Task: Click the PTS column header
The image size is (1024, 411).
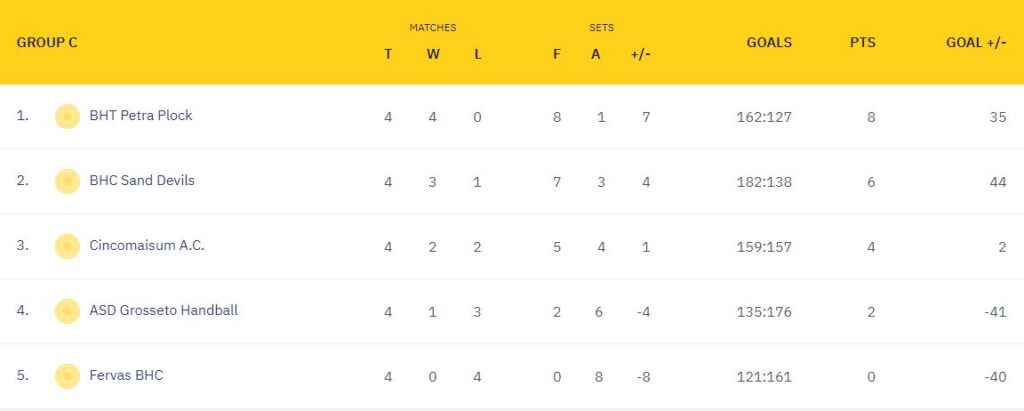Action: pos(863,42)
